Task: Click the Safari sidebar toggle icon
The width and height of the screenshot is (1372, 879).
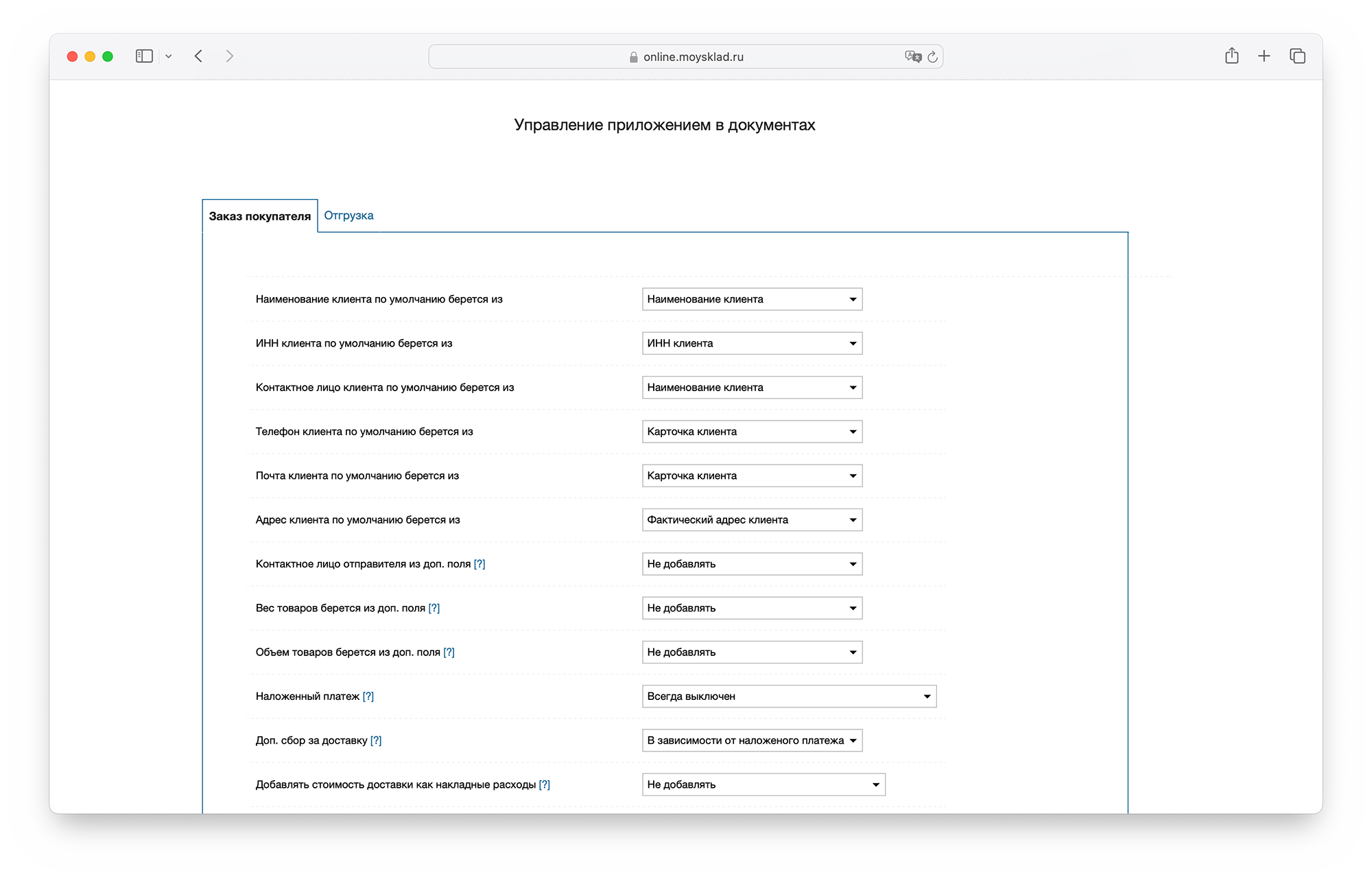Action: pyautogui.click(x=144, y=56)
